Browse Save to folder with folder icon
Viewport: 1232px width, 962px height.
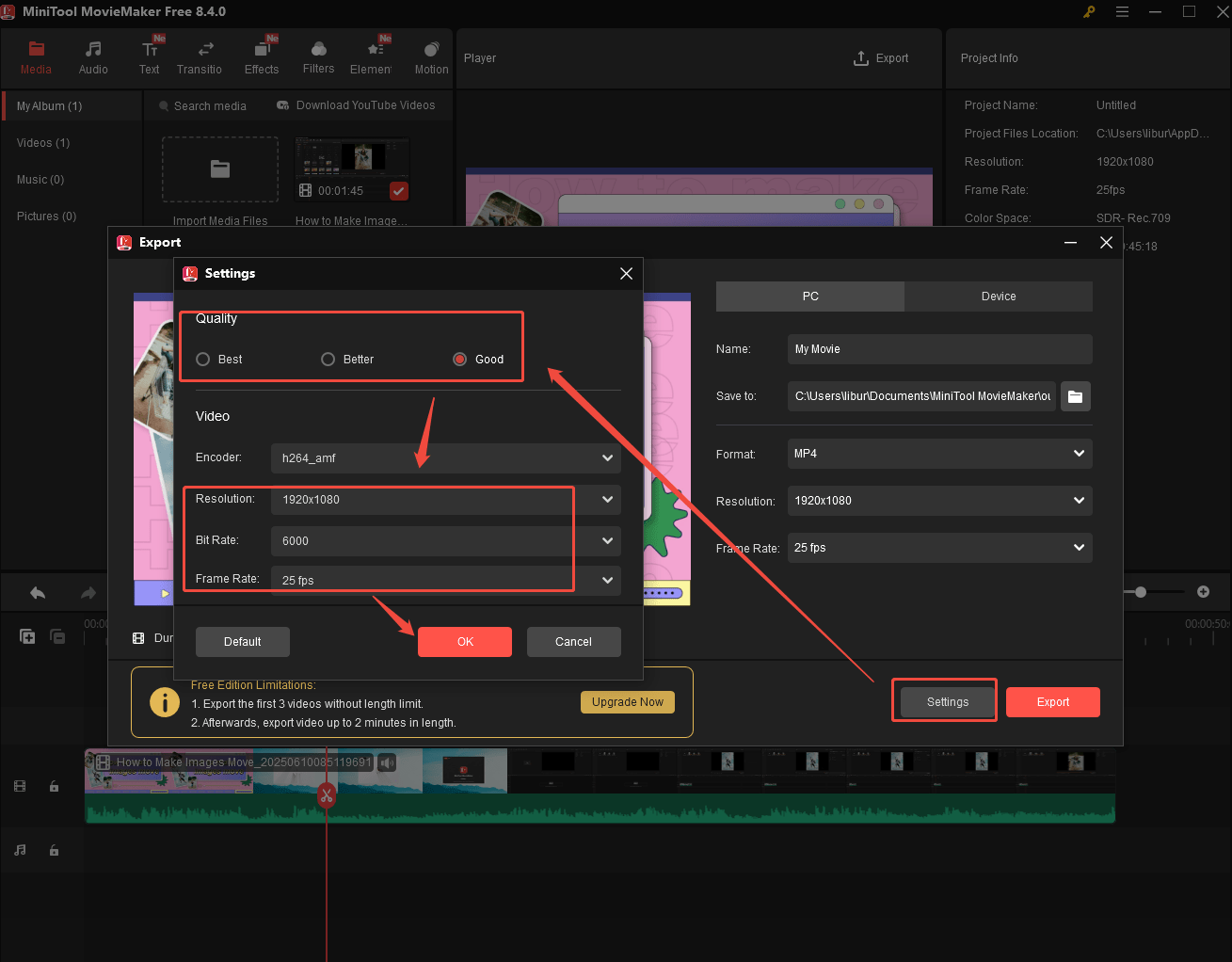pyautogui.click(x=1075, y=396)
